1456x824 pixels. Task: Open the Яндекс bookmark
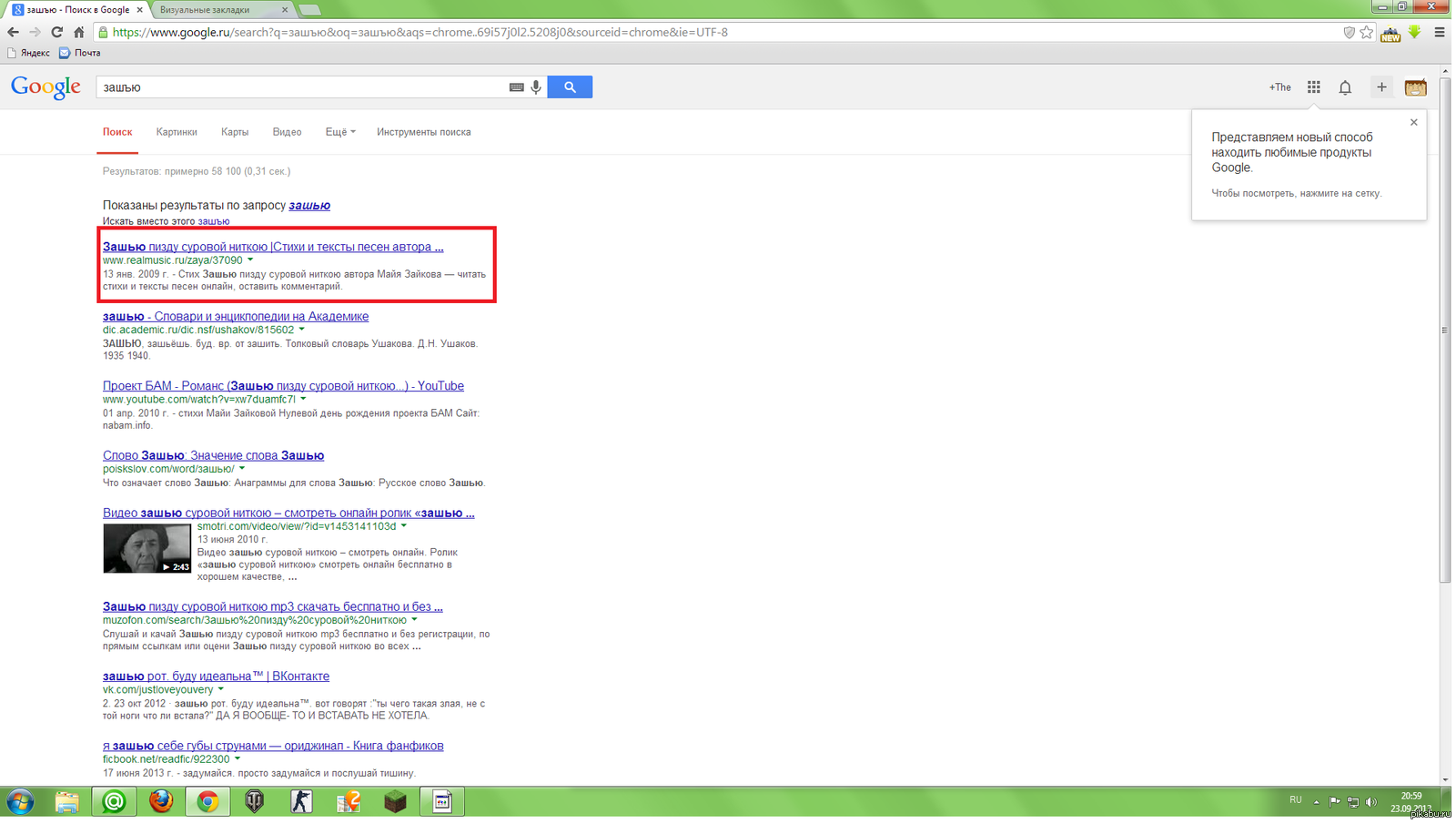click(x=28, y=53)
